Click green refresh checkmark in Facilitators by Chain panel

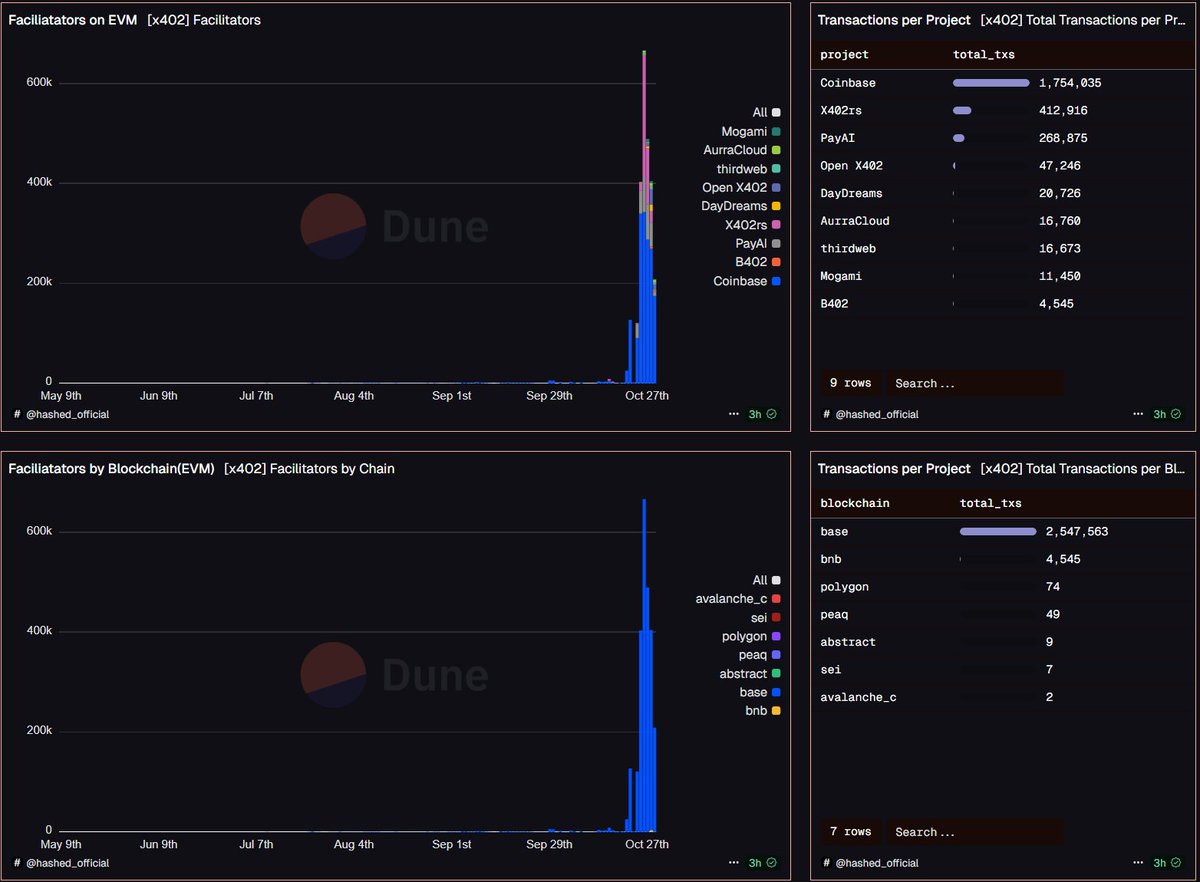coord(771,862)
